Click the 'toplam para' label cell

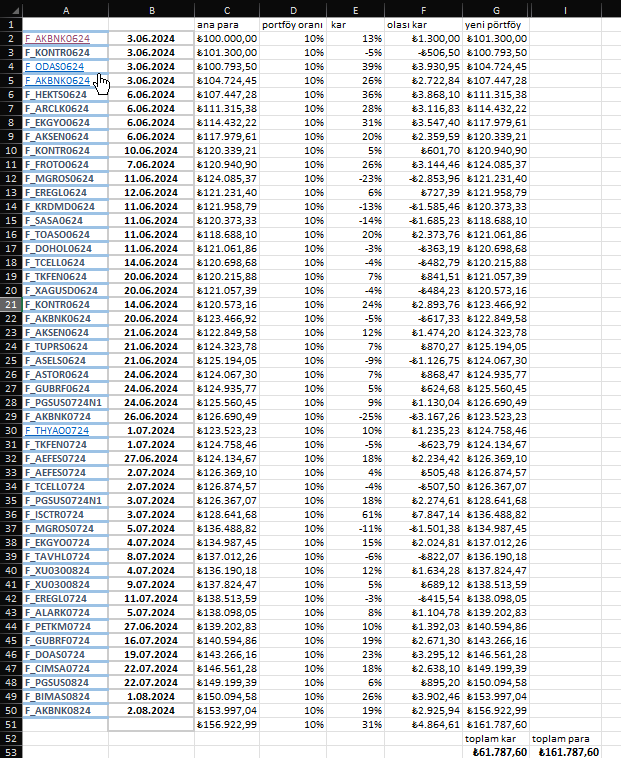(565, 739)
